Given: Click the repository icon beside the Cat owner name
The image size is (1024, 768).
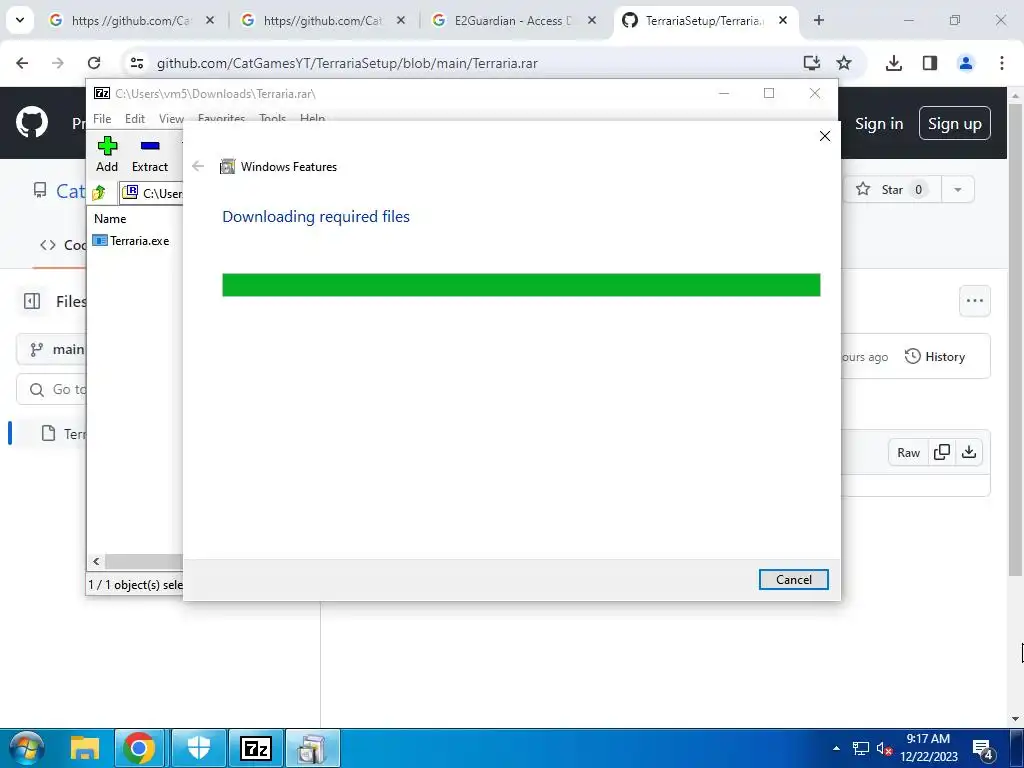Looking at the screenshot, I should tap(40, 190).
